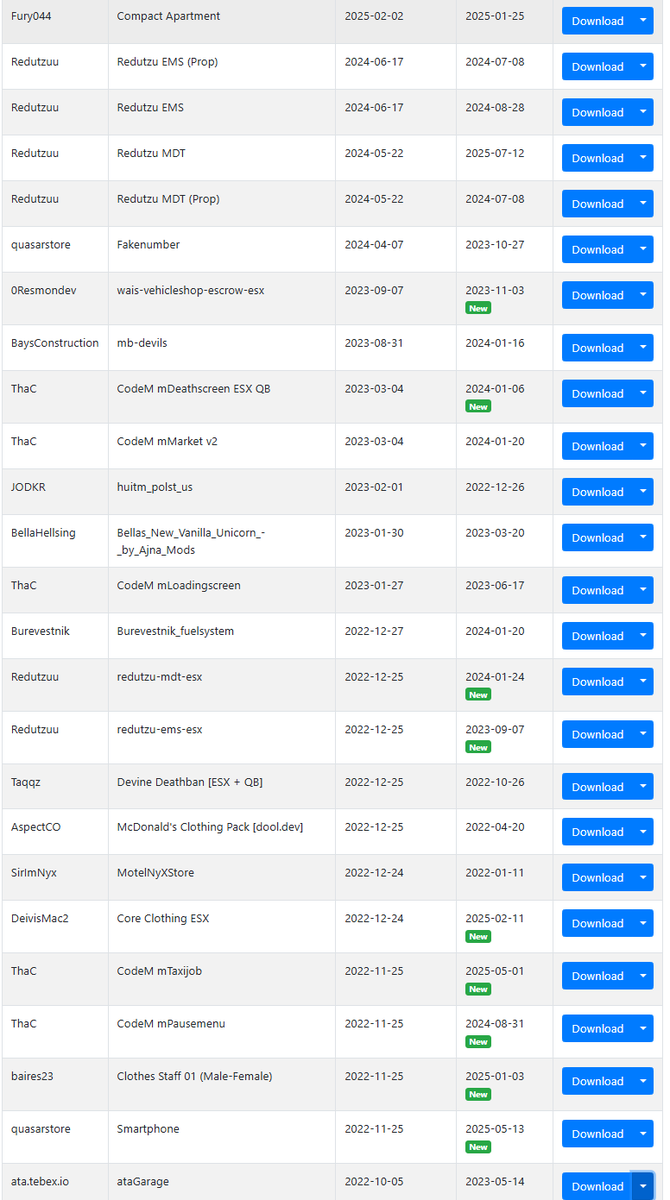Select the ata.tebex.io author cell

55,1182
